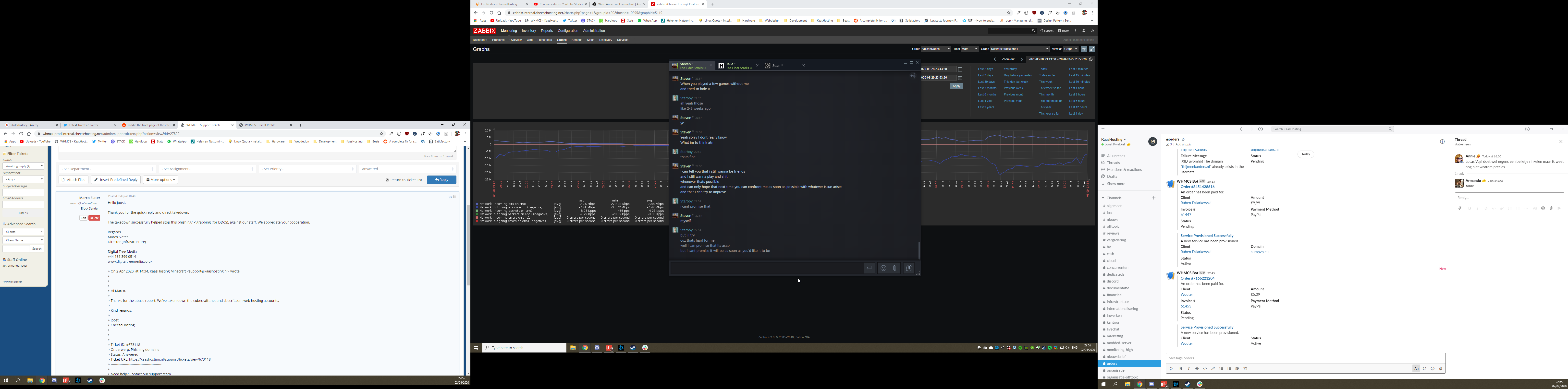Open Set Department dropdown

coord(107,169)
